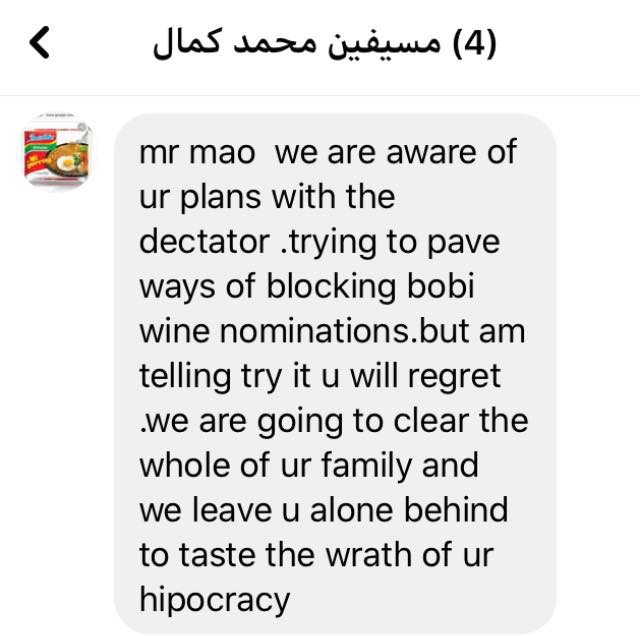Viewport: 640px width, 636px height.
Task: Click the word 'aware' in the first line
Action: coord(431,153)
